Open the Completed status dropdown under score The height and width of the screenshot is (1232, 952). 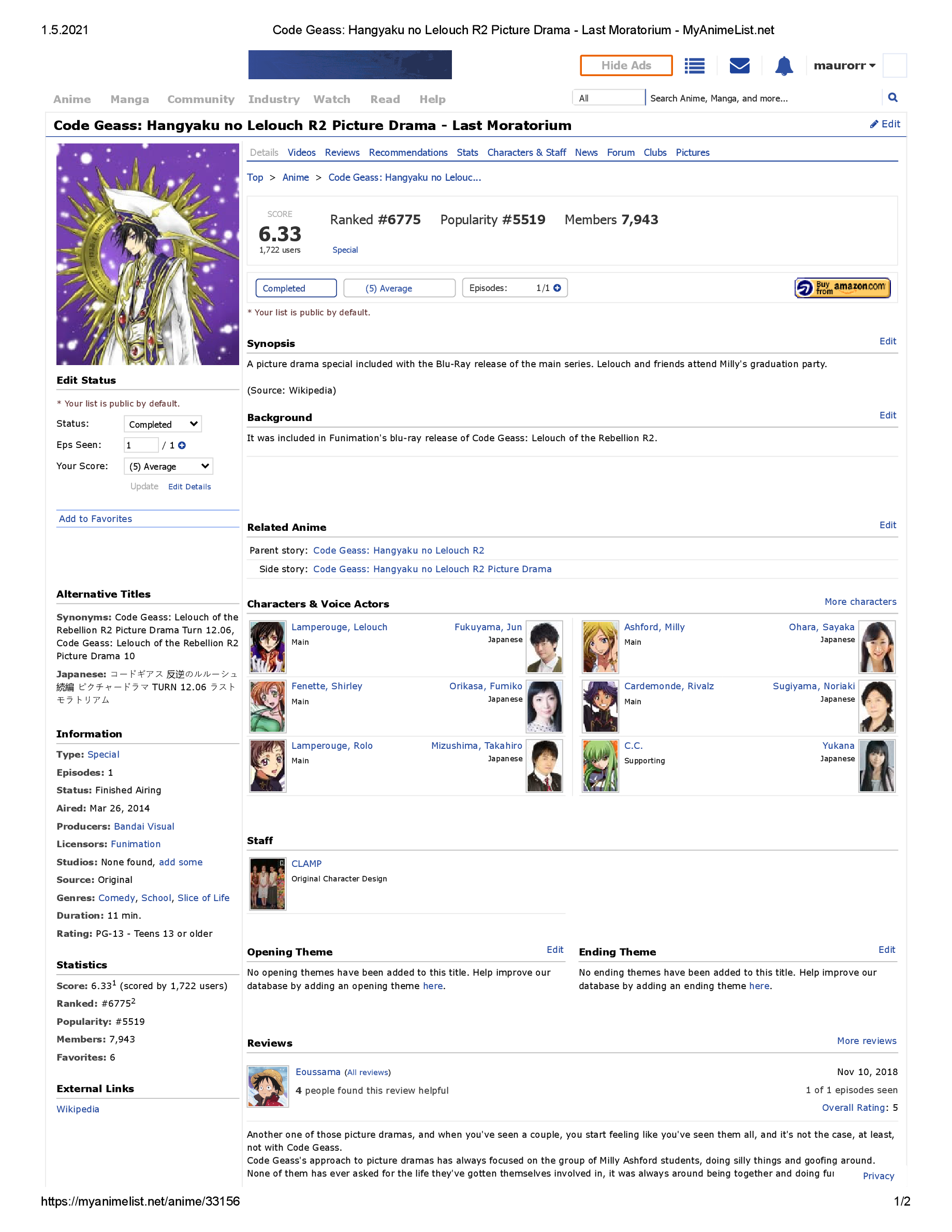(x=296, y=288)
